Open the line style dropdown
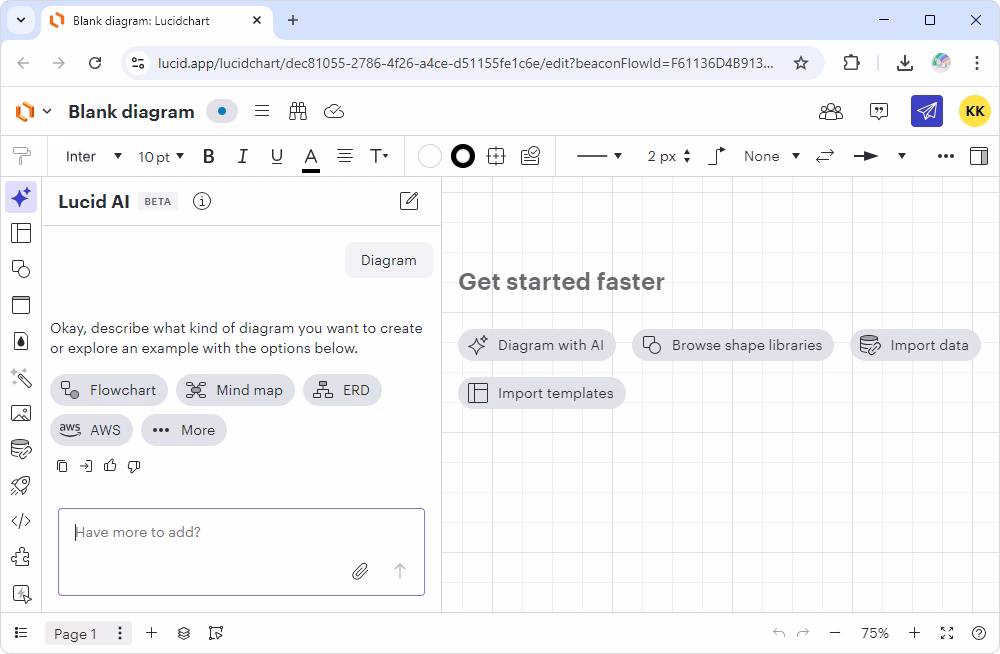This screenshot has width=1000, height=654. 598,156
